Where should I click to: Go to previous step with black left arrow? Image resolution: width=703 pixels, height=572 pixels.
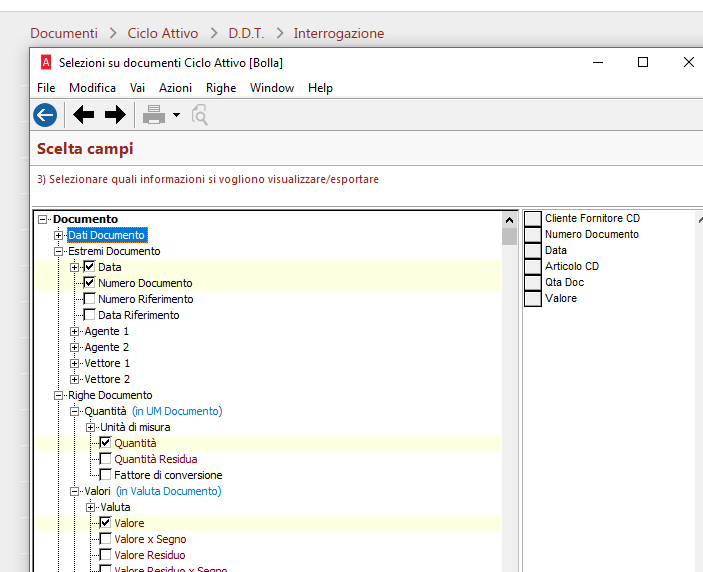[83, 115]
